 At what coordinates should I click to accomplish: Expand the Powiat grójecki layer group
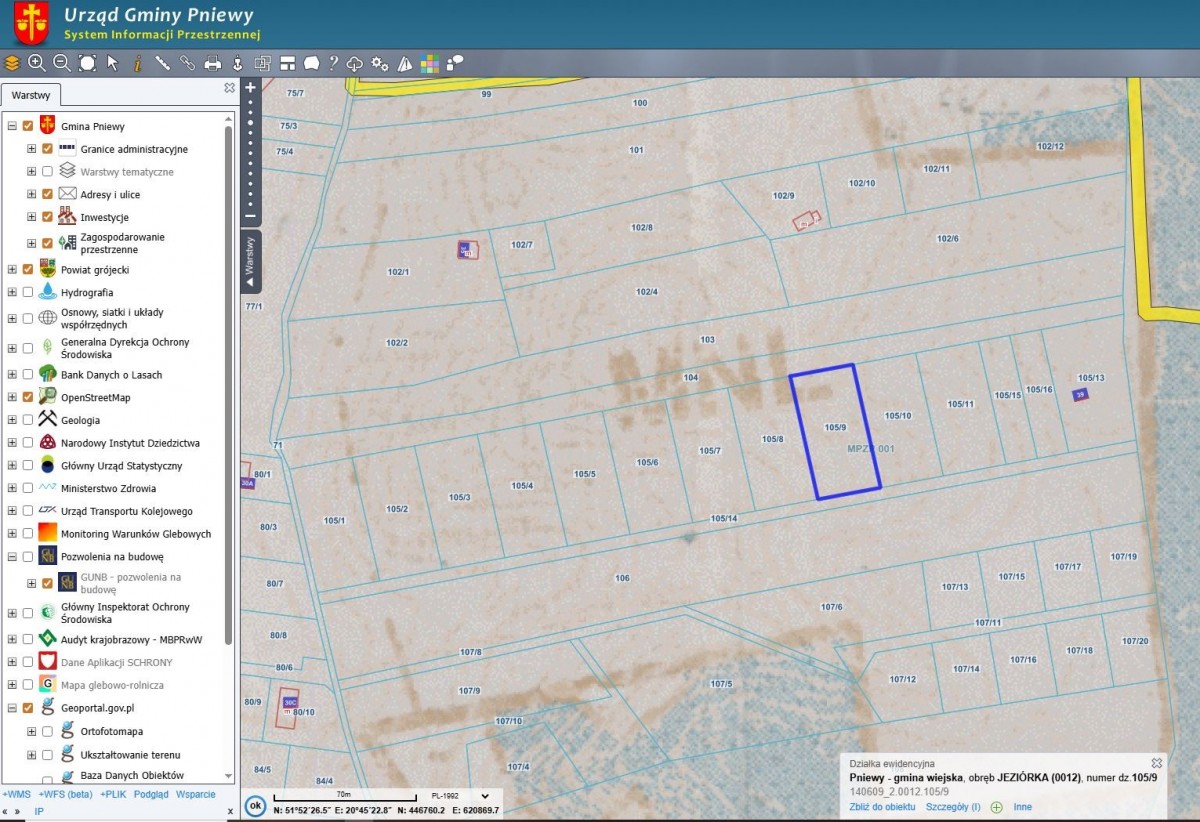(x=12, y=269)
